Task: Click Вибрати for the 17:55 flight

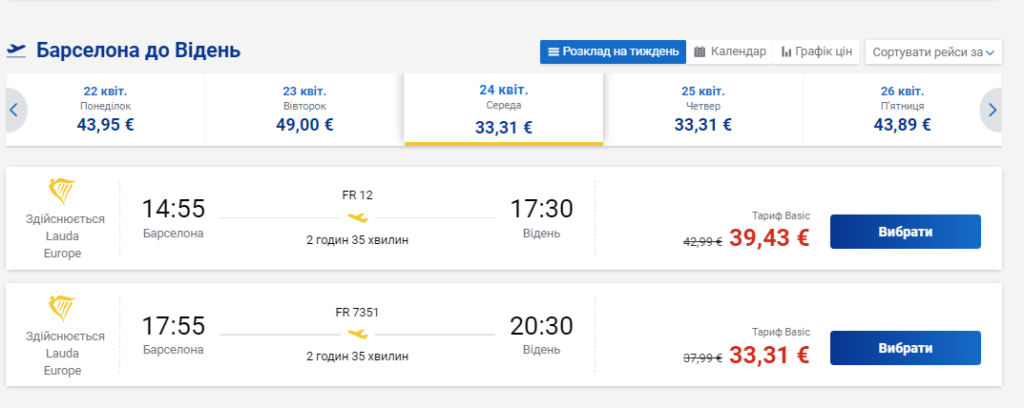Action: pos(905,348)
